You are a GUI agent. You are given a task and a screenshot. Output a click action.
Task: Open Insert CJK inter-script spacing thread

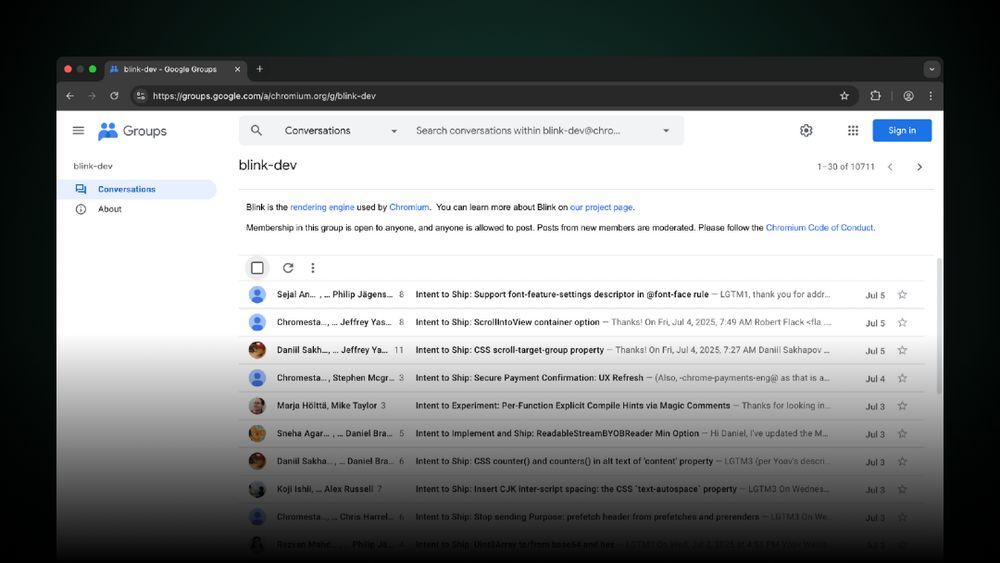576,489
